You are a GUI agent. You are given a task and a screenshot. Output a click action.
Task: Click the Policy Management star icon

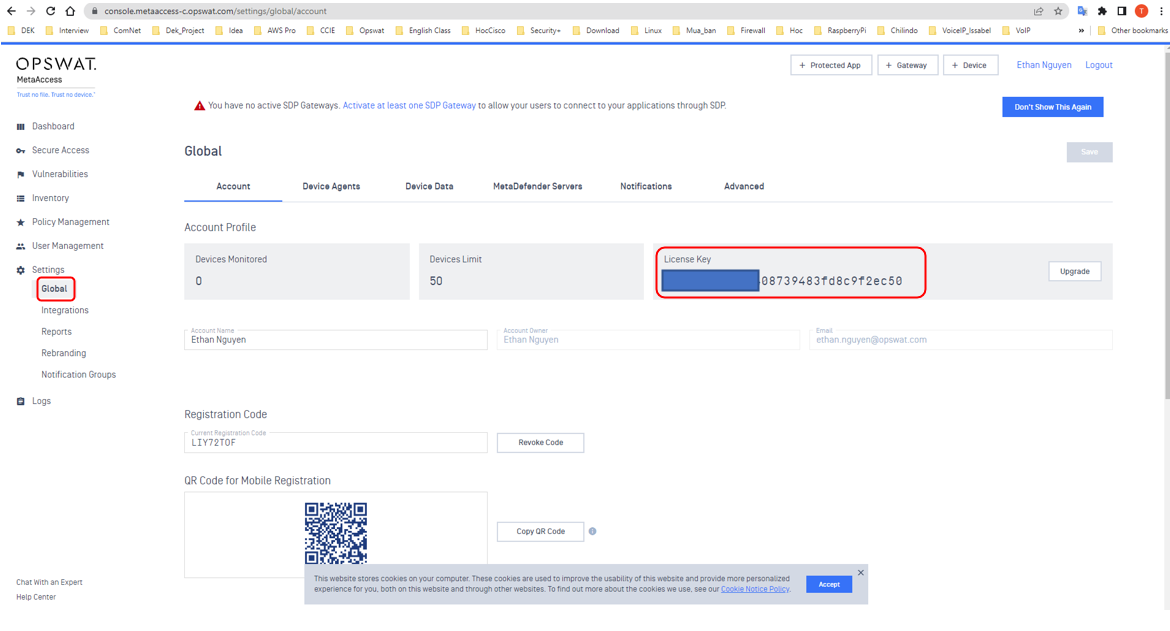(20, 222)
